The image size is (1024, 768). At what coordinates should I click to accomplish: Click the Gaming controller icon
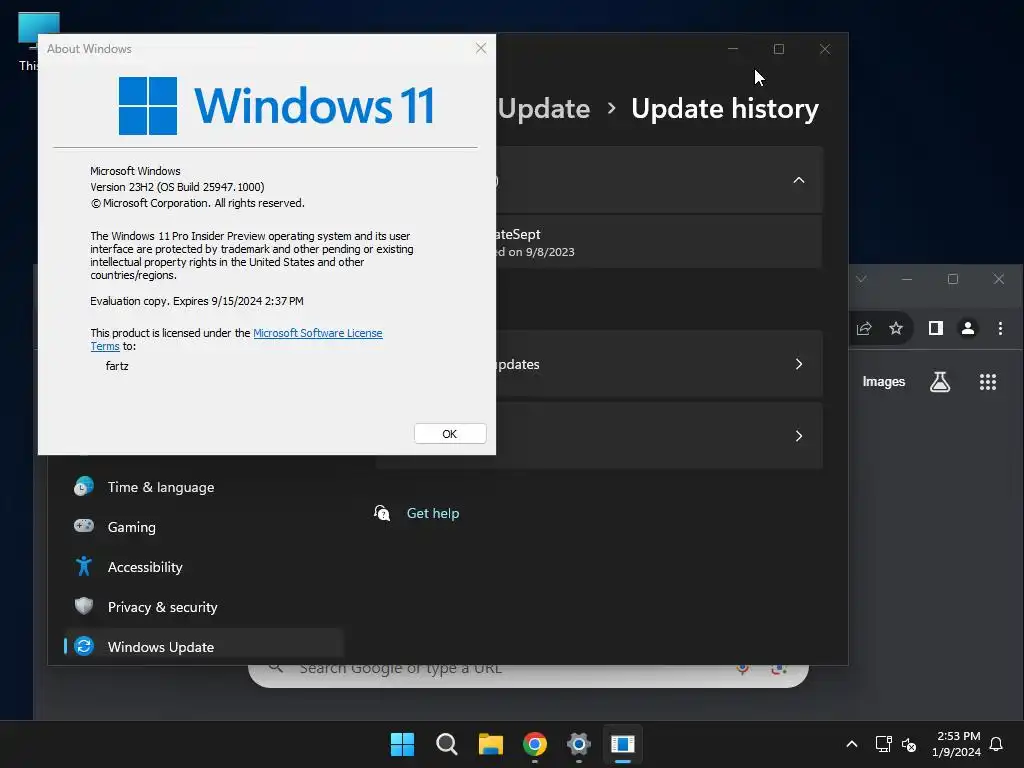(x=84, y=526)
